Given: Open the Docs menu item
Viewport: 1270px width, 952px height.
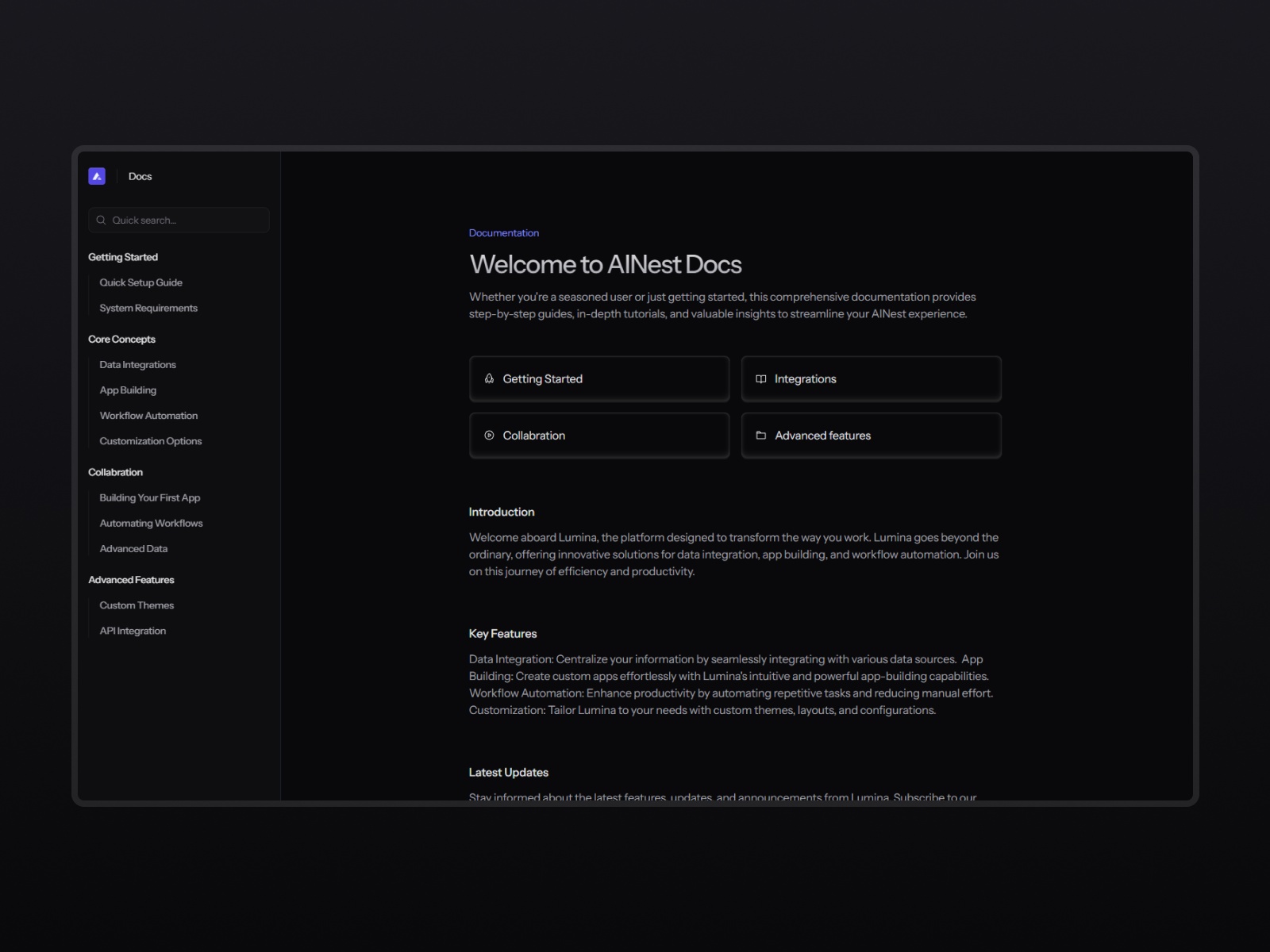Looking at the screenshot, I should click(x=140, y=175).
